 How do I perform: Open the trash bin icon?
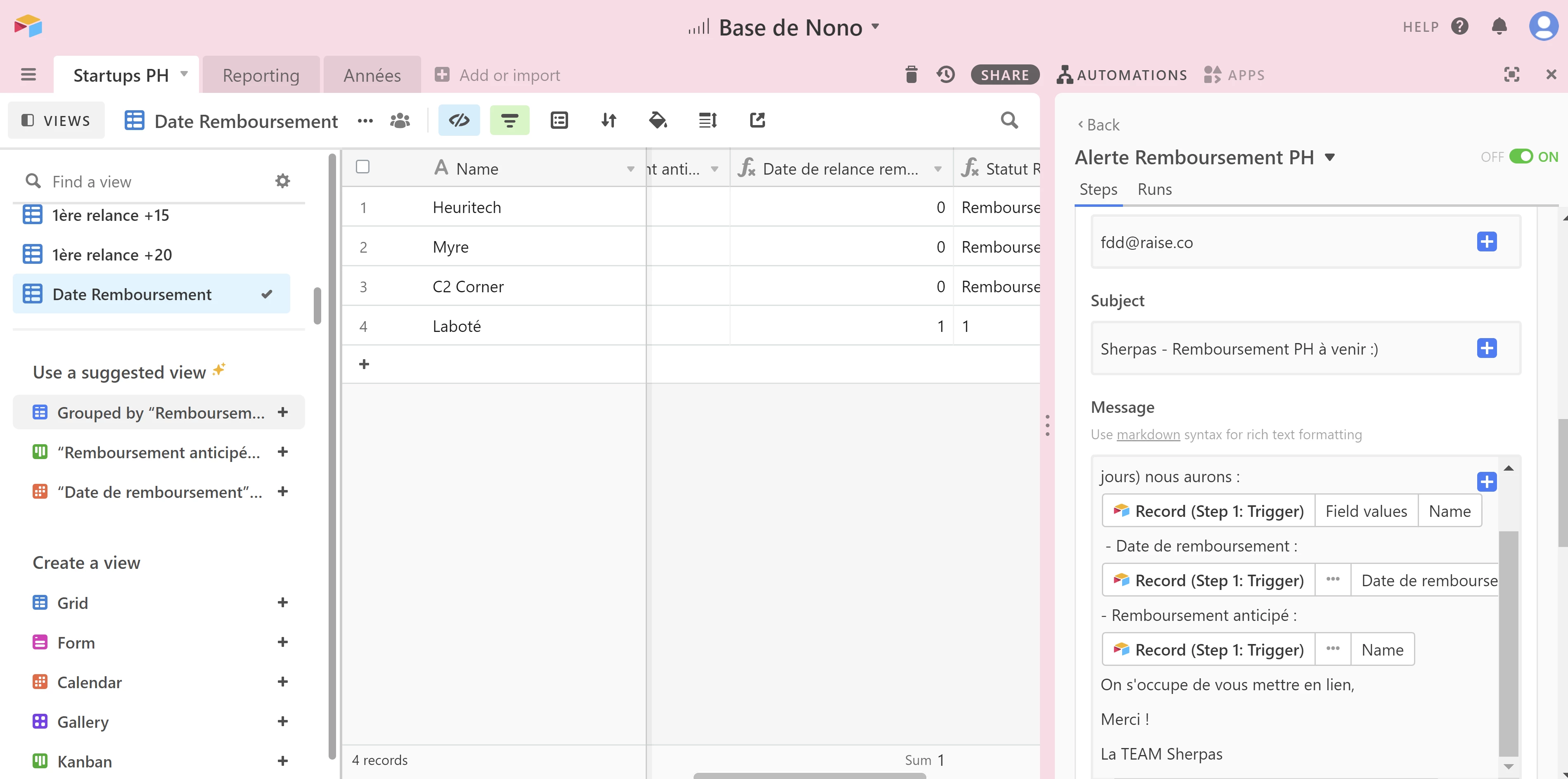911,75
